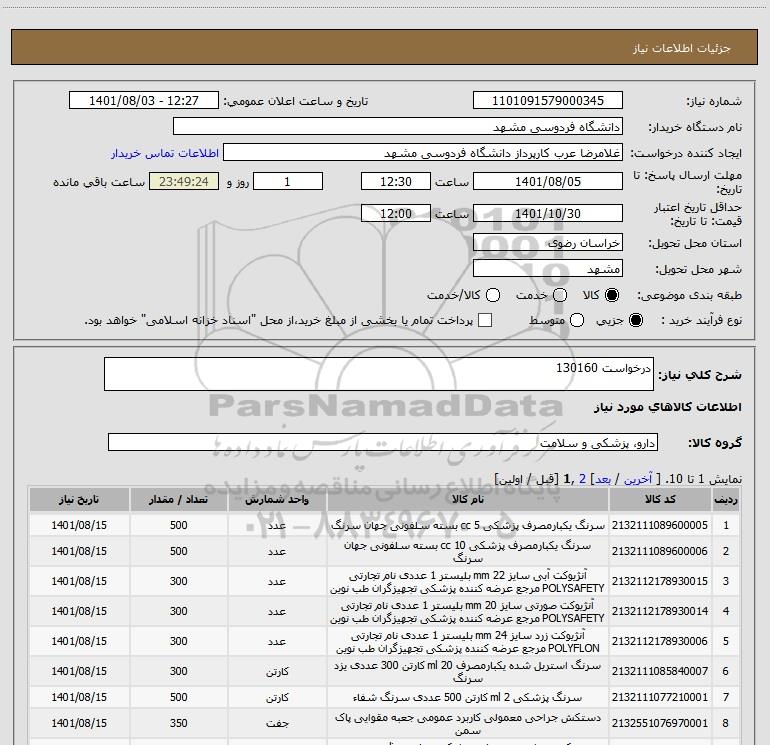Click the کد کالا column header
Image resolution: width=770 pixels, height=745 pixels.
click(660, 499)
